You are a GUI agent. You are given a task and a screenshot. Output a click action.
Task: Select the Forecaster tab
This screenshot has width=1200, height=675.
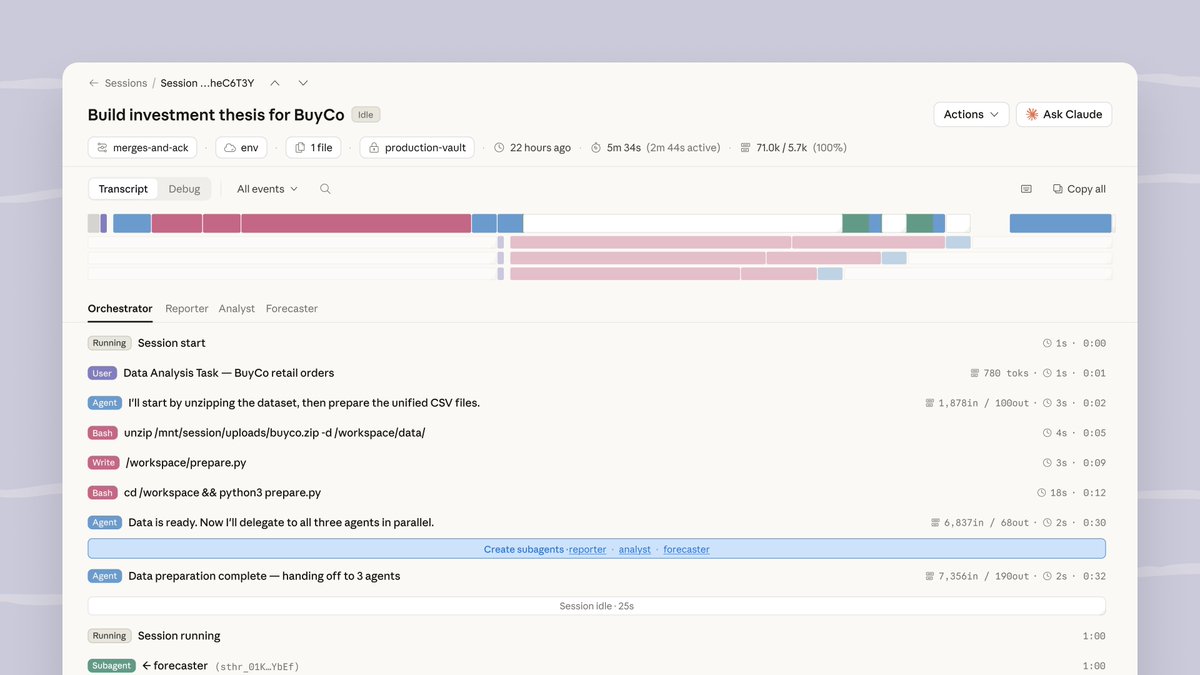click(291, 308)
